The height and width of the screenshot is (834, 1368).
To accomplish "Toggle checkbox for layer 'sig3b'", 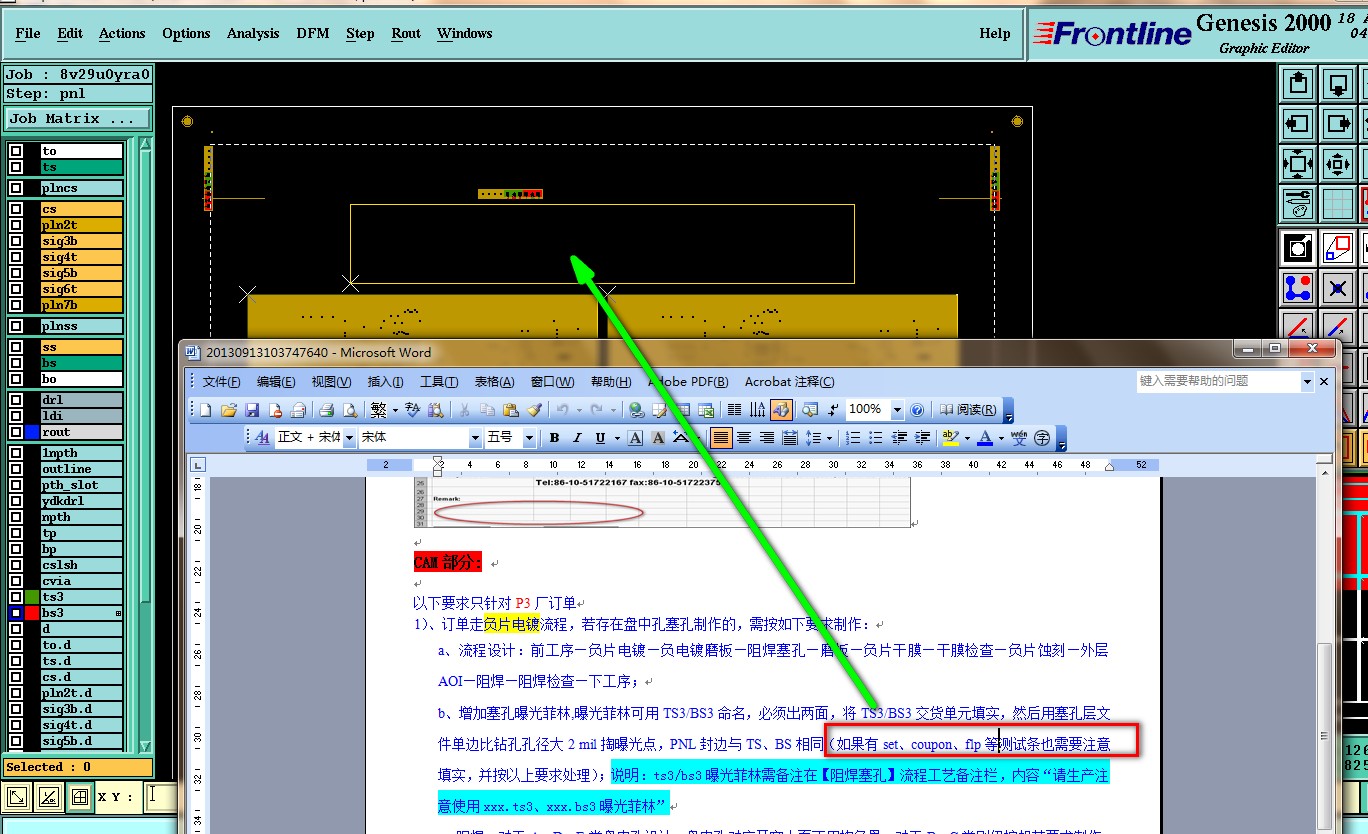I will pyautogui.click(x=15, y=241).
